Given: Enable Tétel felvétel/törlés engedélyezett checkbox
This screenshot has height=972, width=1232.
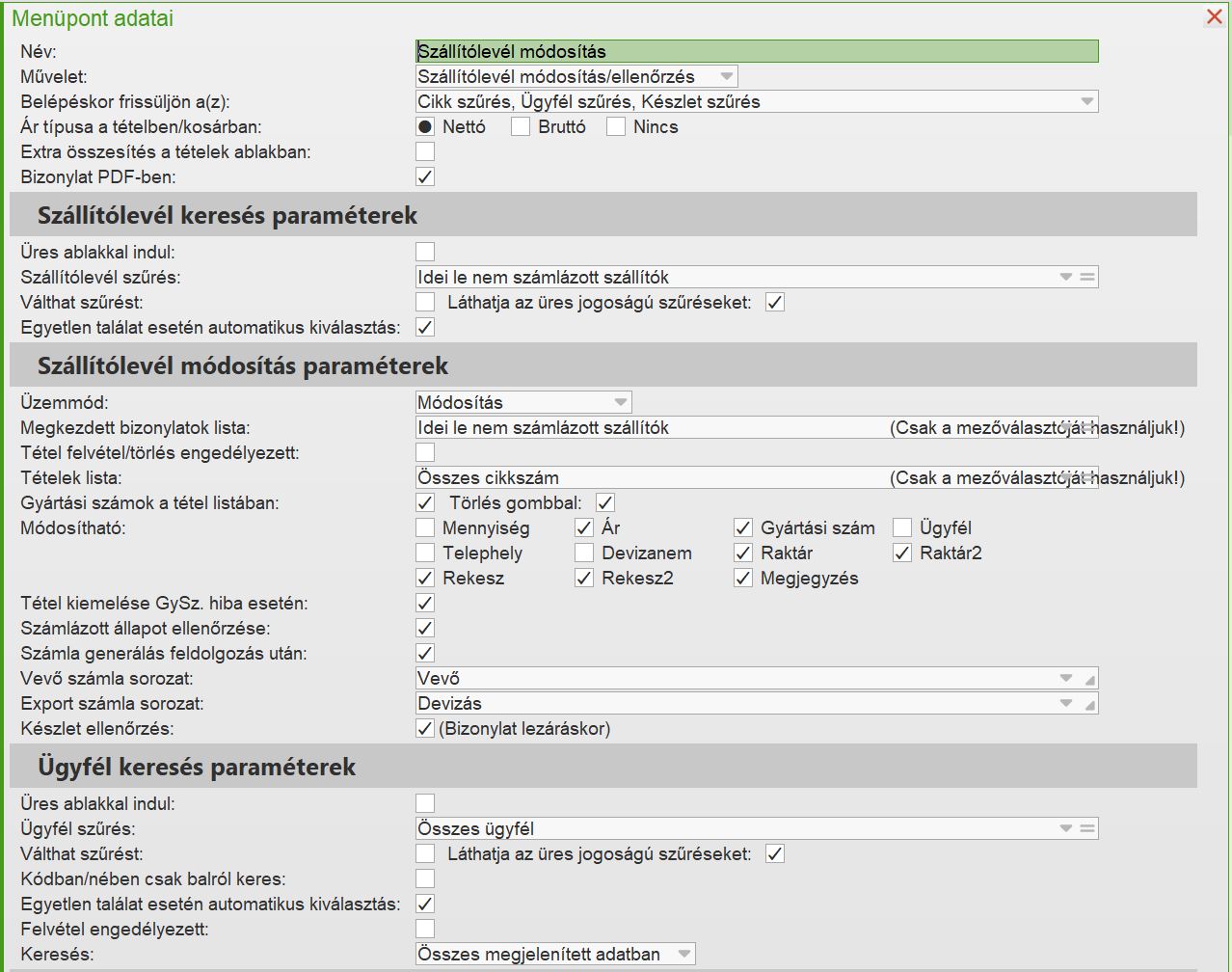Looking at the screenshot, I should coord(425,452).
